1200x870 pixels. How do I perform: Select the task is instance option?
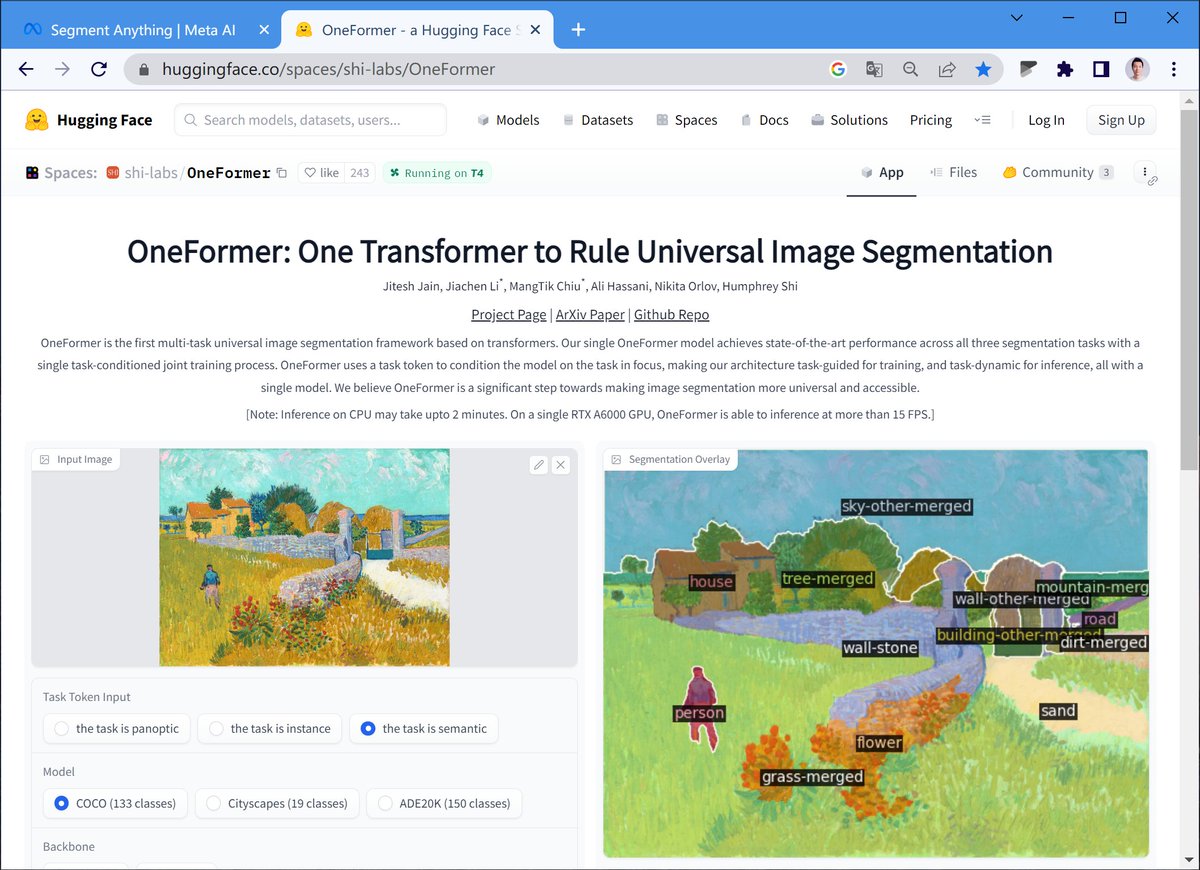pos(270,728)
